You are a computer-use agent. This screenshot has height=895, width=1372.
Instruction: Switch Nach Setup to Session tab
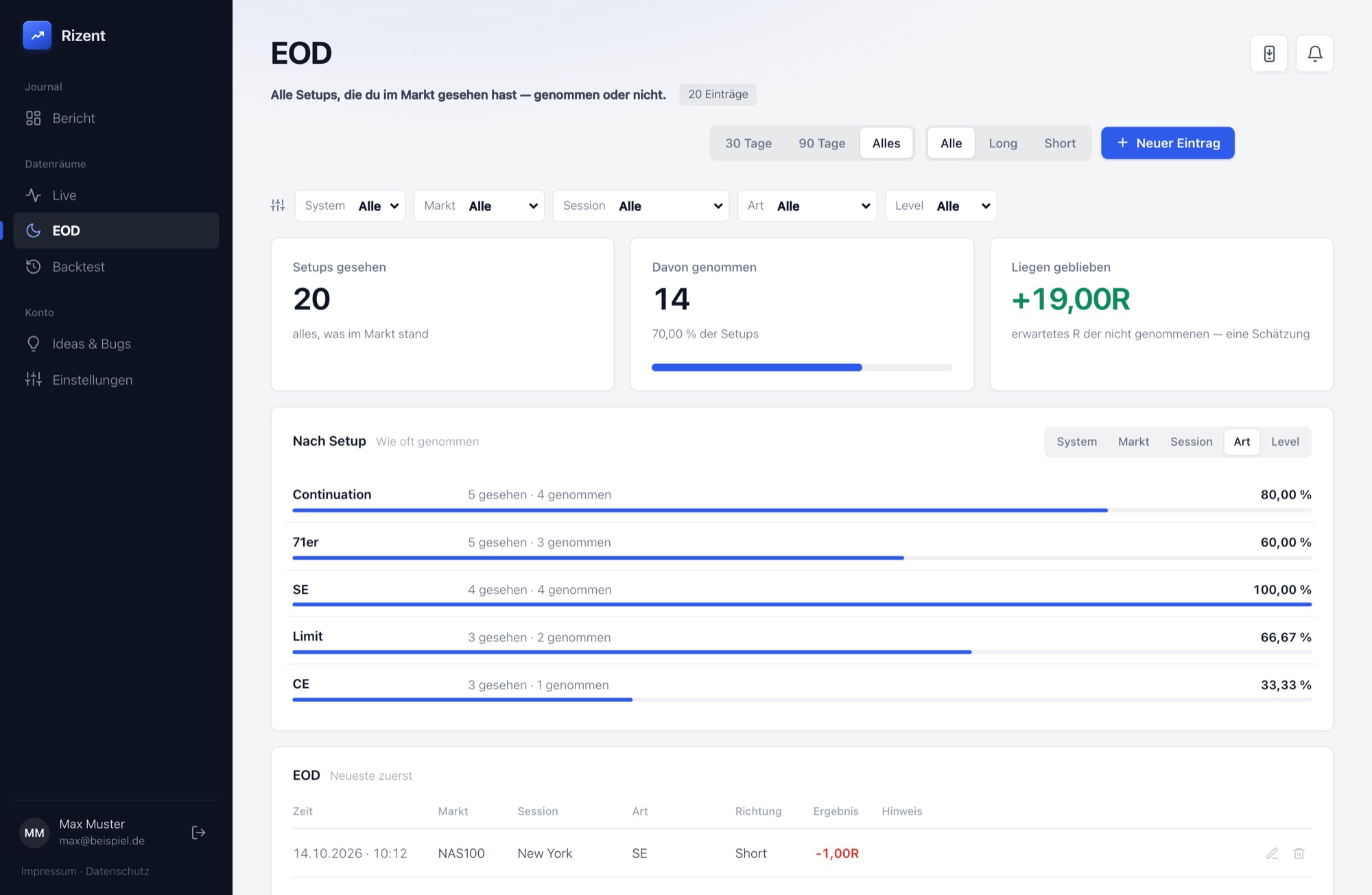(x=1191, y=442)
